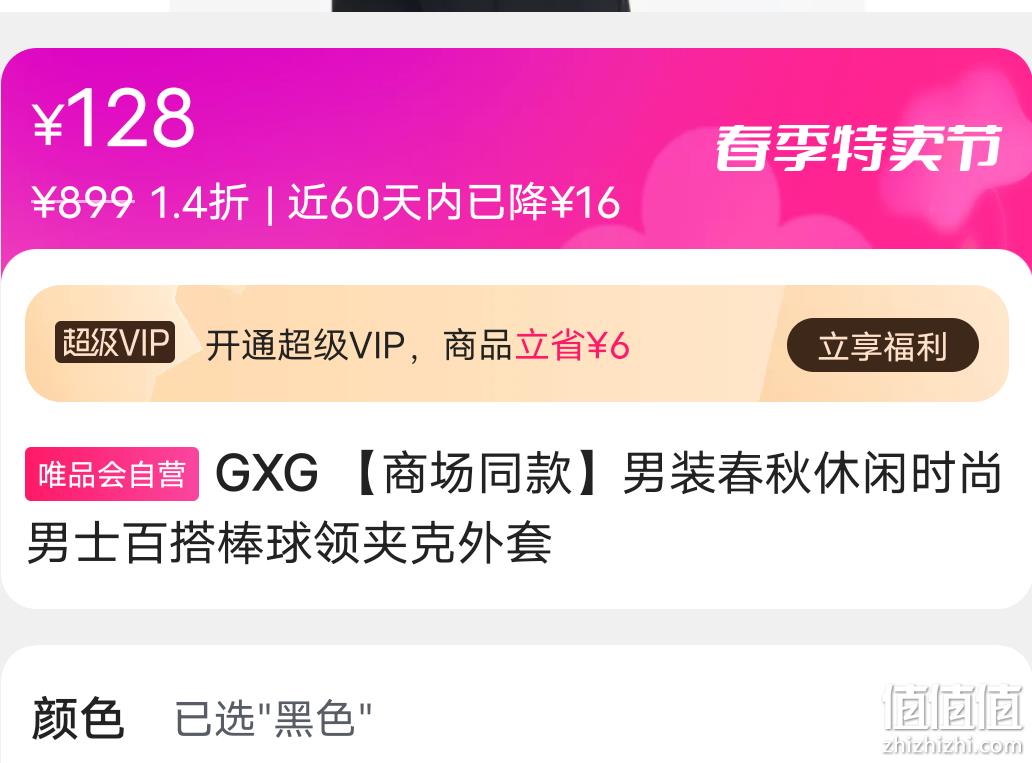Viewport: 1032px width, 763px height.
Task: Tap the 开通超级VIP text
Action: (x=305, y=345)
